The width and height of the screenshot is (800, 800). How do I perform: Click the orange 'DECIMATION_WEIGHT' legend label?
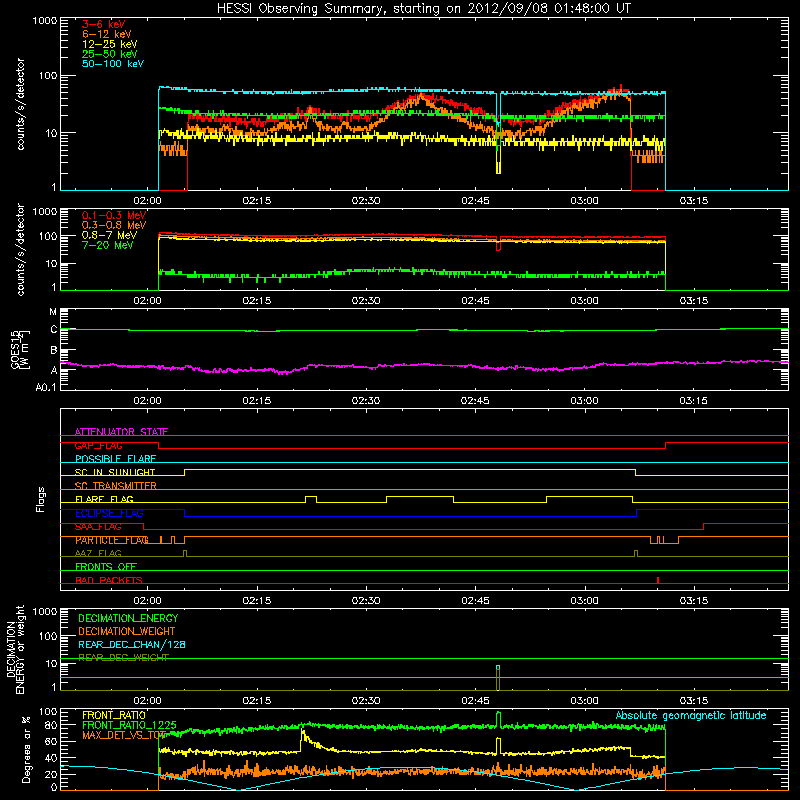coord(127,632)
